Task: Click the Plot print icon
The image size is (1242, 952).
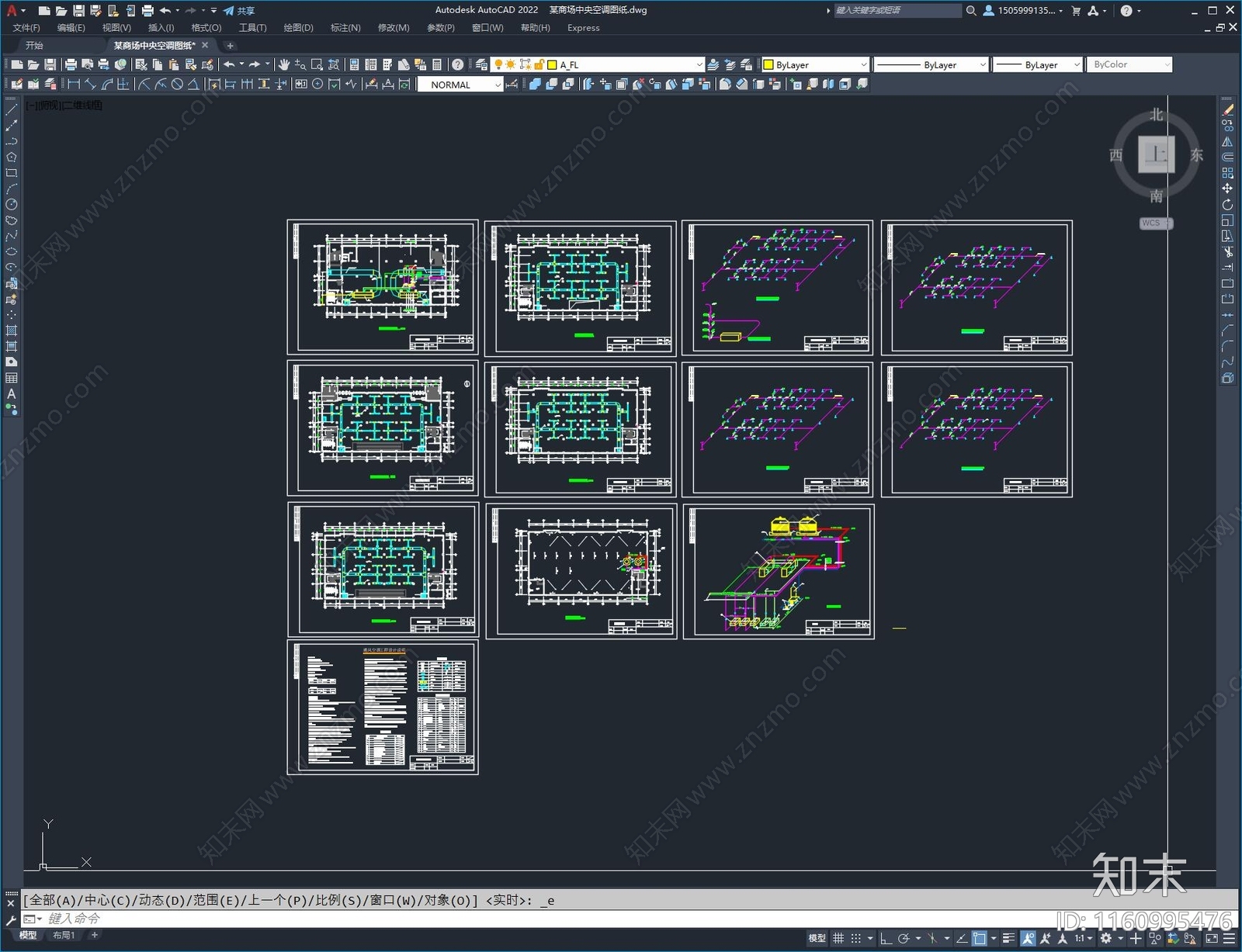Action: tap(71, 64)
